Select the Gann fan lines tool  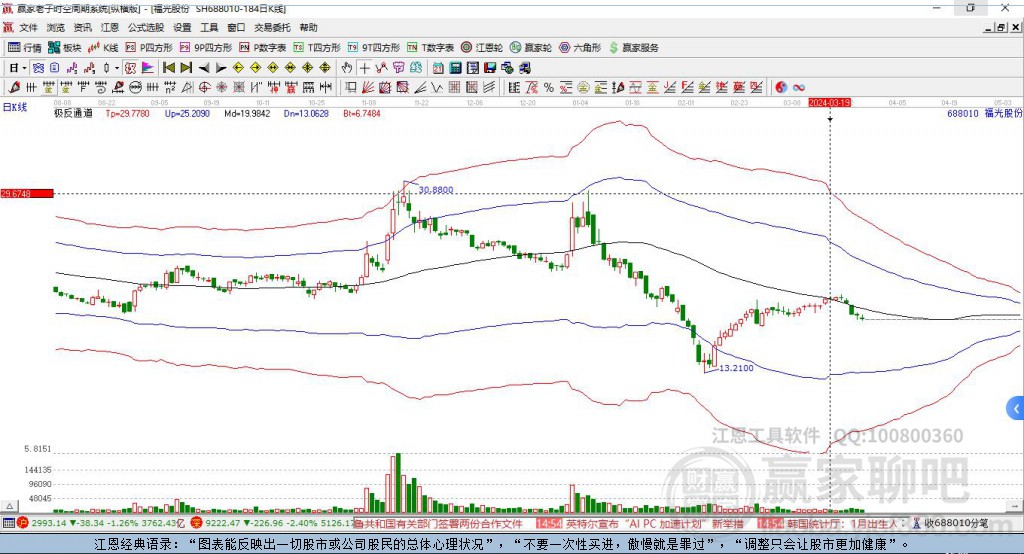[x=368, y=88]
